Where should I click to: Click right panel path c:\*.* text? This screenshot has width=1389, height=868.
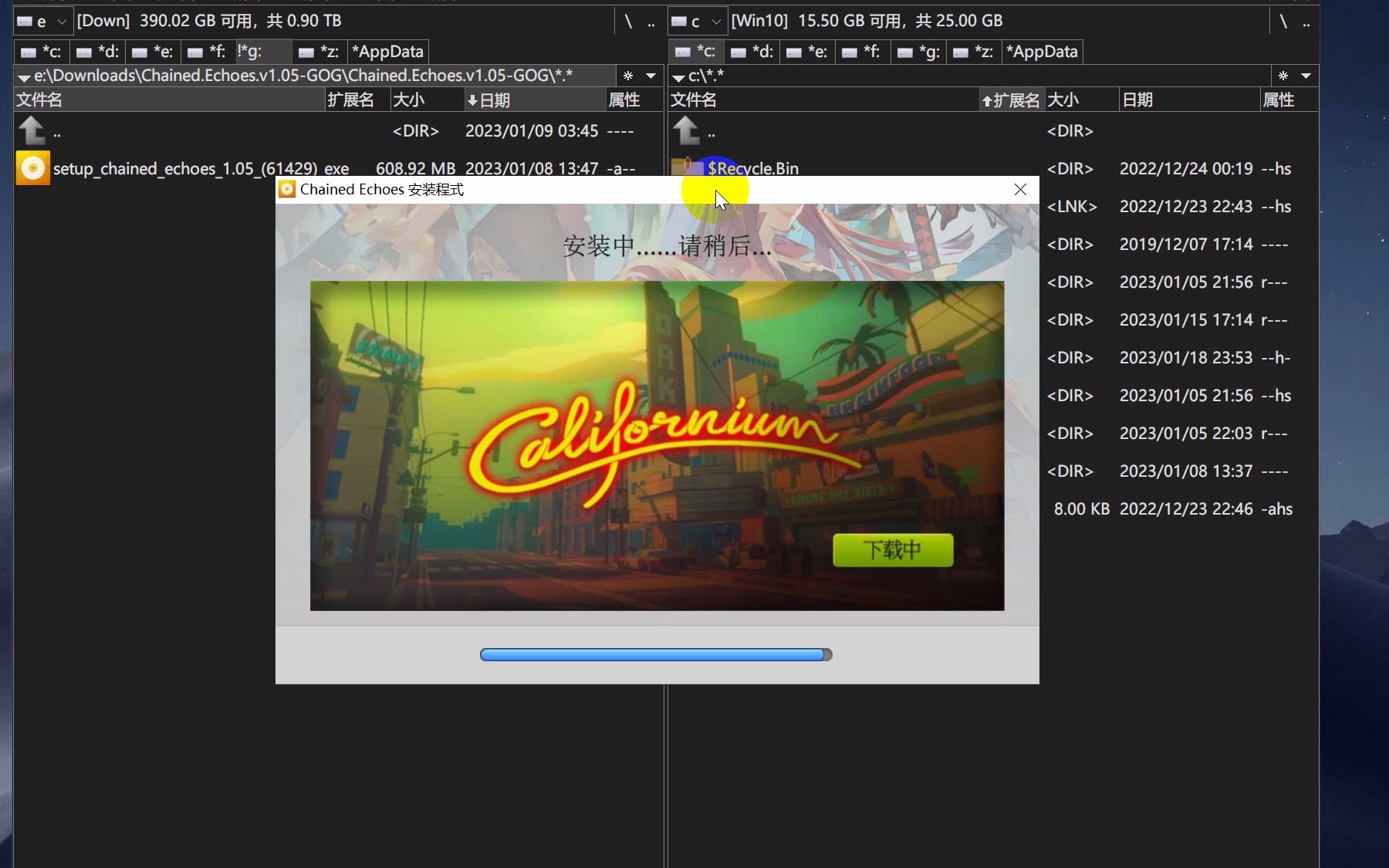pos(706,76)
